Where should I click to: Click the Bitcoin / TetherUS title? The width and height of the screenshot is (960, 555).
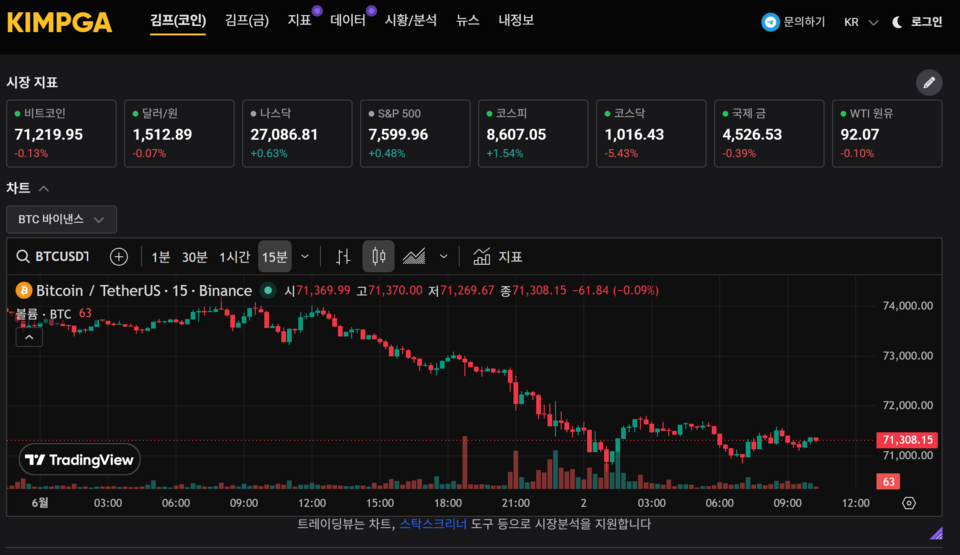[x=144, y=290]
